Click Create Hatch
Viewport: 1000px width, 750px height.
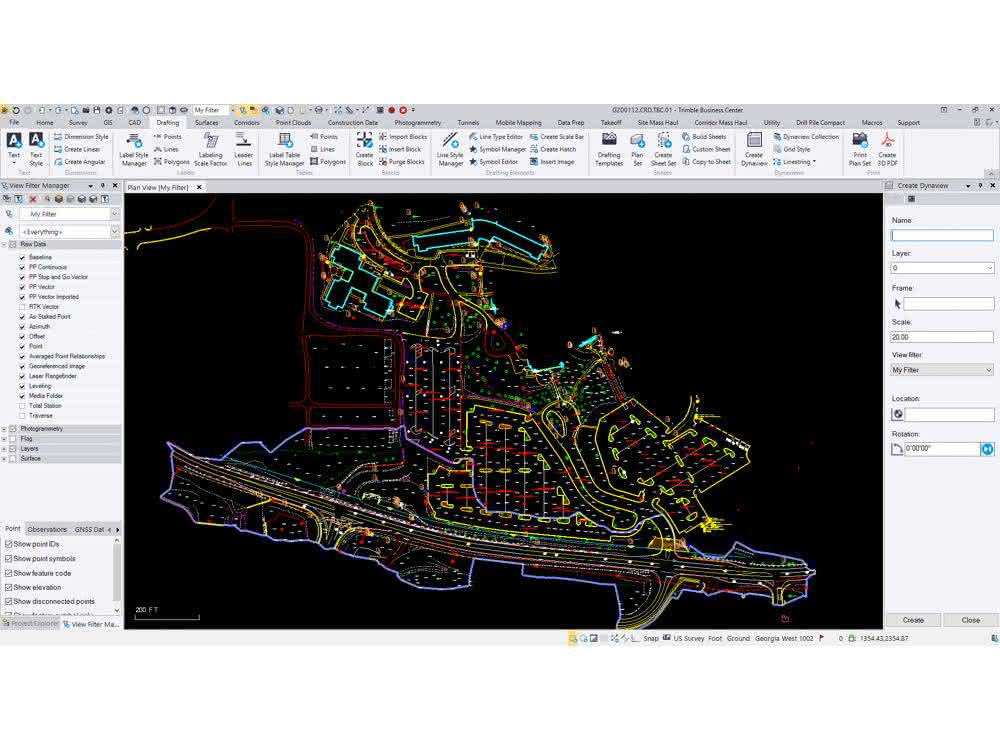point(553,149)
